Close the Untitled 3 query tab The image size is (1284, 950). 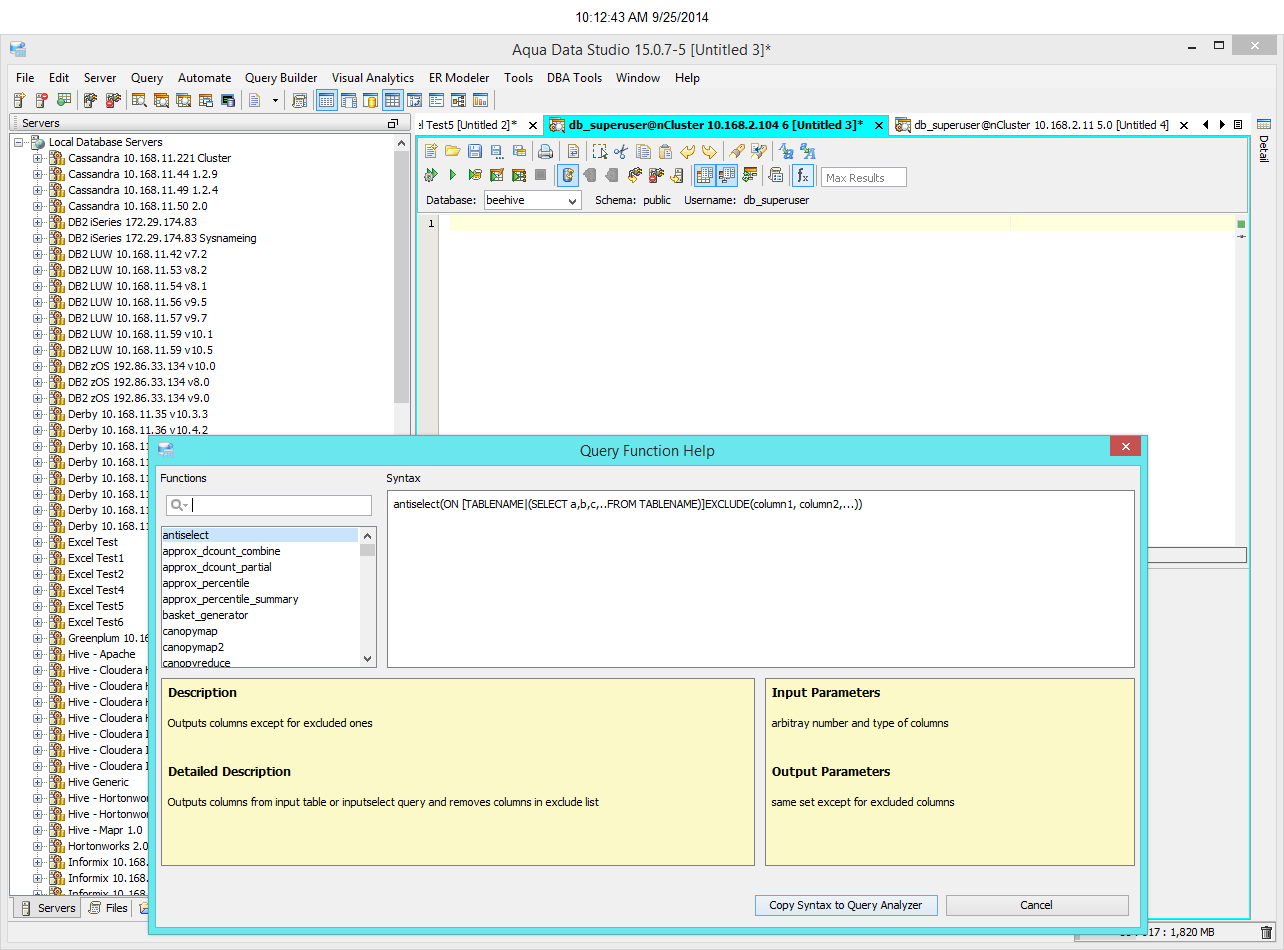878,125
